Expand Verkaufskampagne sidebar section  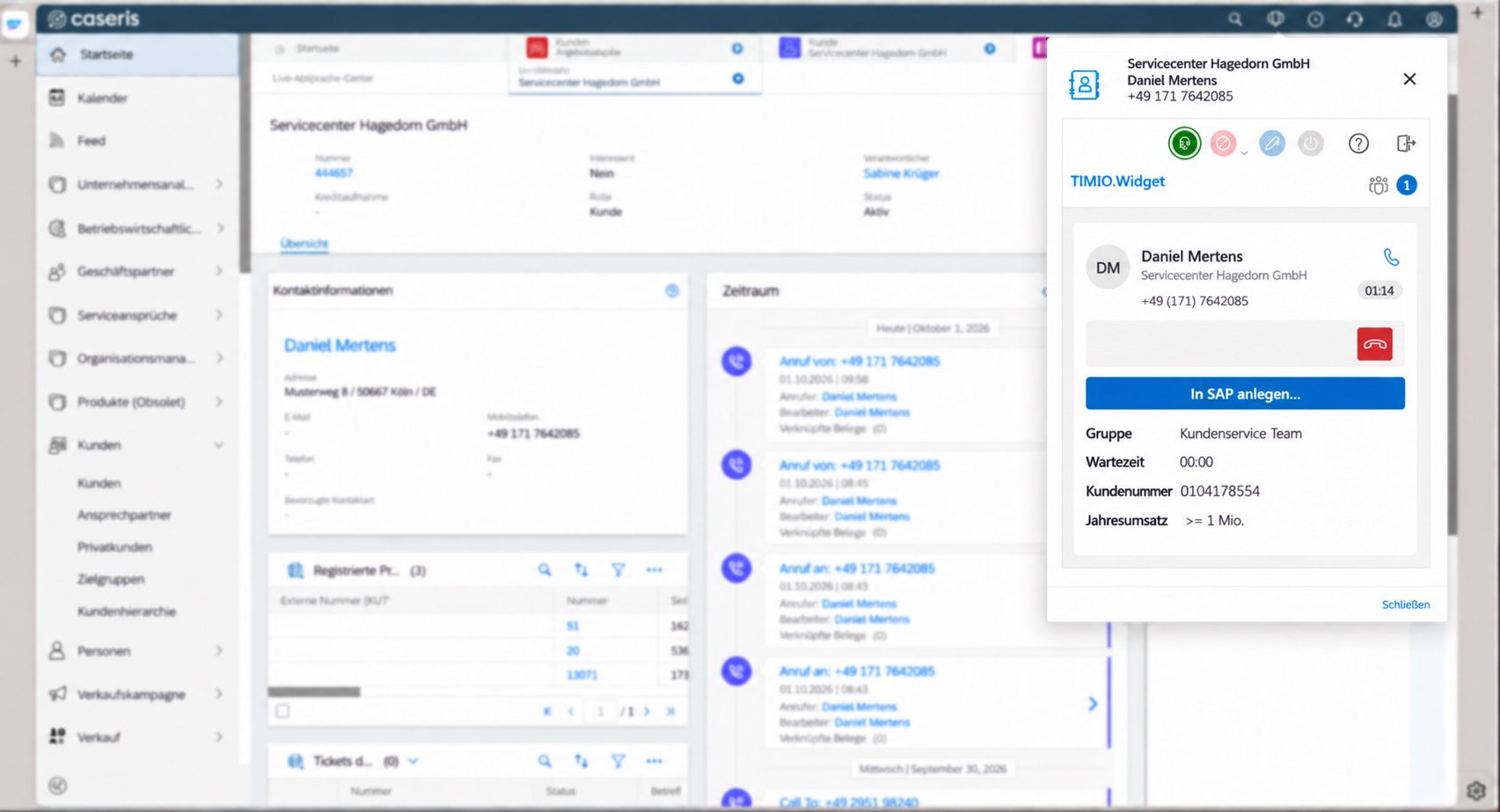[x=219, y=693]
